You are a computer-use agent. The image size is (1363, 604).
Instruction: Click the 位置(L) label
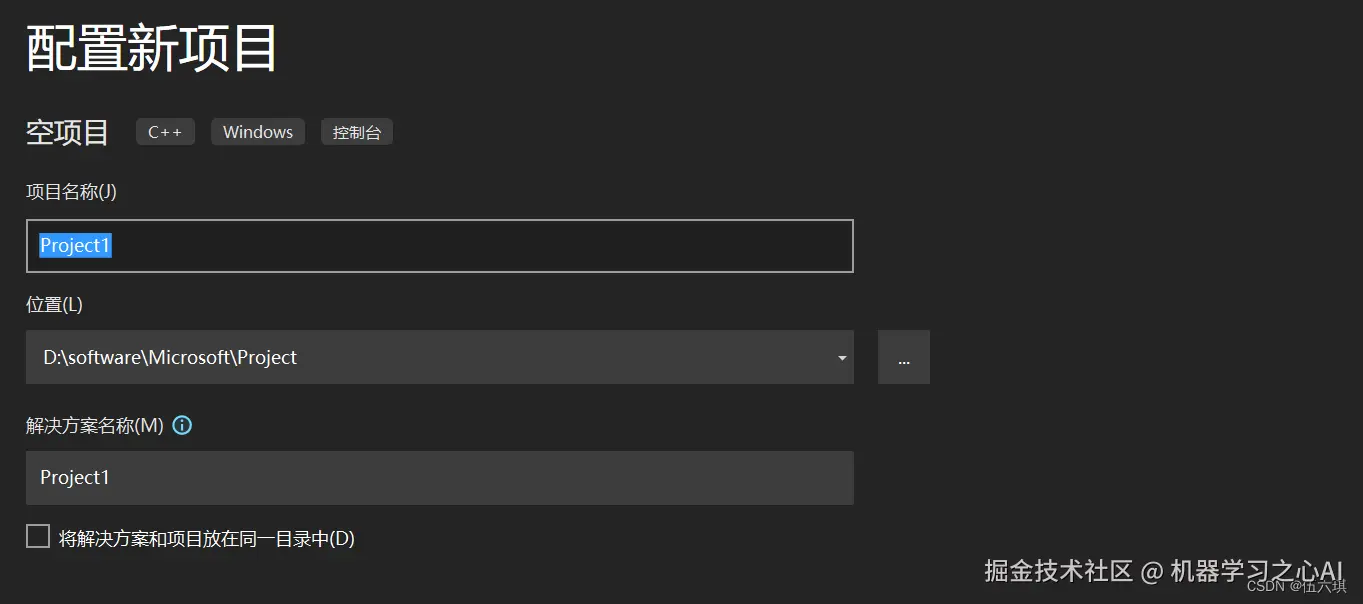click(x=54, y=305)
